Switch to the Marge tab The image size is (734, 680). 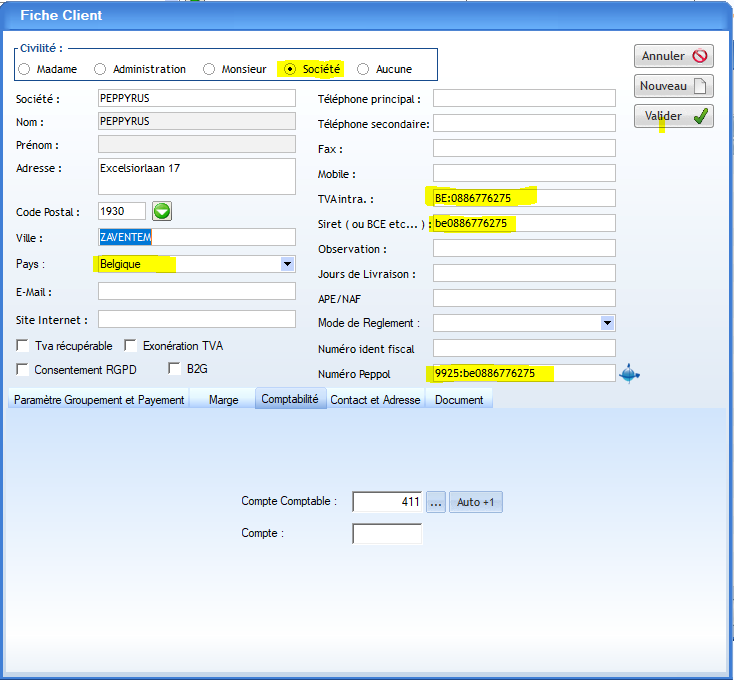click(223, 399)
